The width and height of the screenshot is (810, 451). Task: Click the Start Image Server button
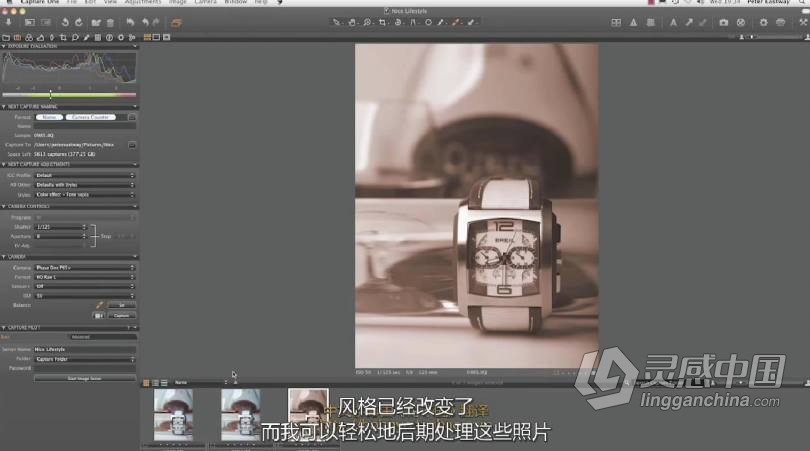pos(85,379)
